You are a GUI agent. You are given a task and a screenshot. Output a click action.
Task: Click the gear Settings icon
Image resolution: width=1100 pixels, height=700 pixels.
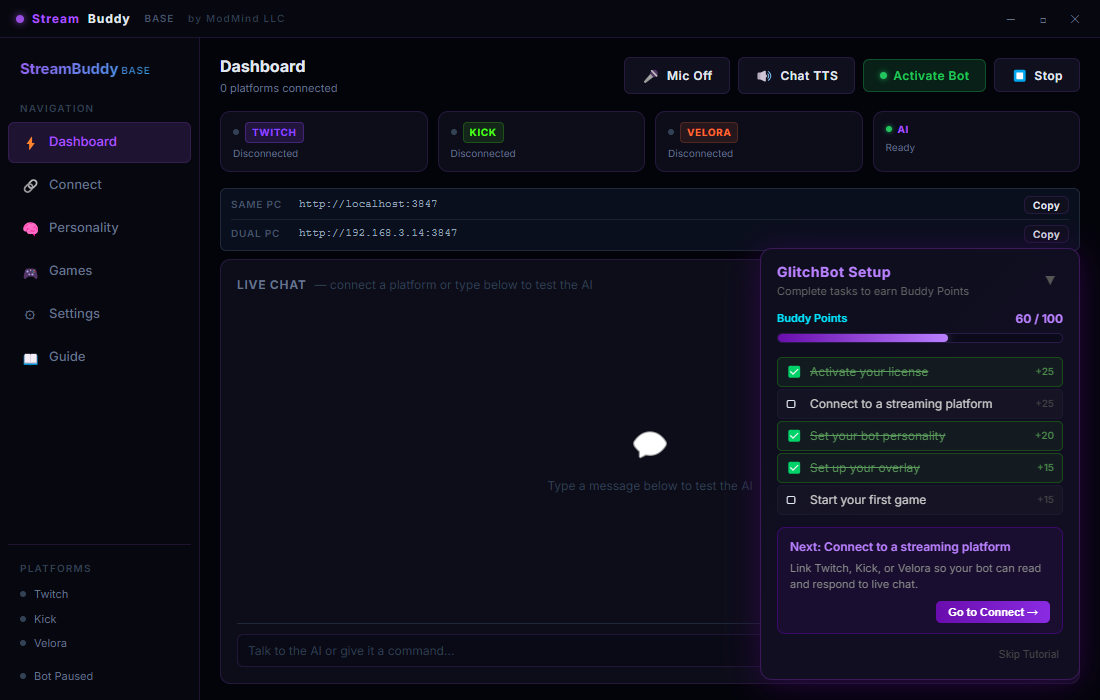[30, 315]
